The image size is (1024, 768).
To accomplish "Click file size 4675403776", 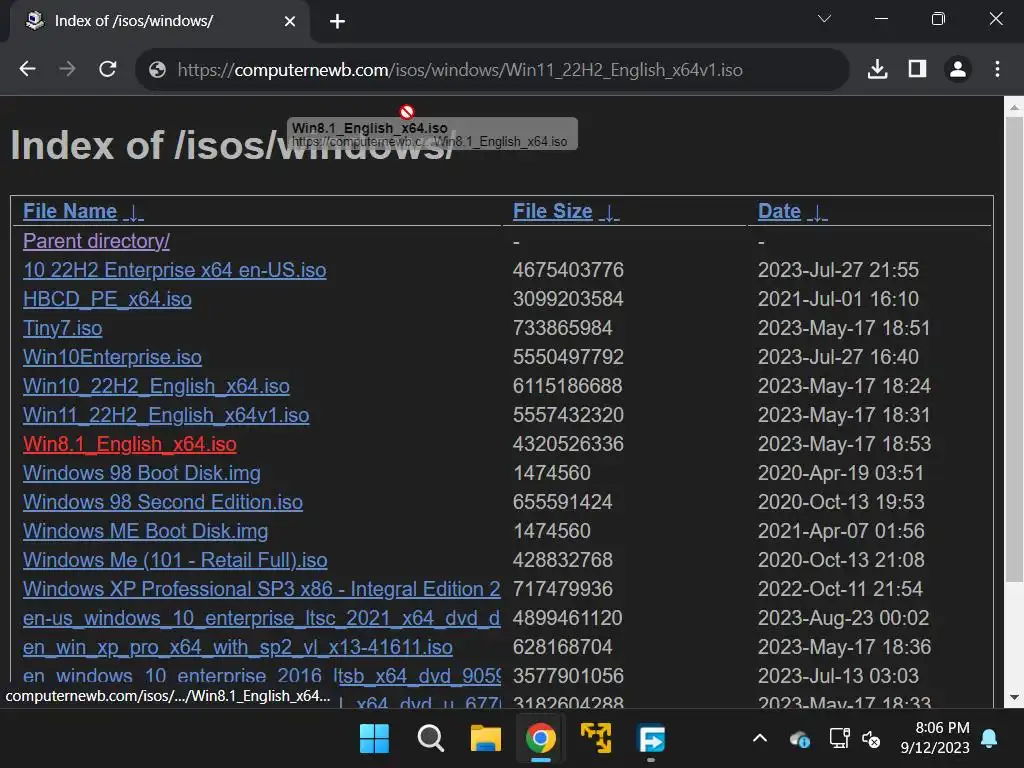I will tap(568, 270).
